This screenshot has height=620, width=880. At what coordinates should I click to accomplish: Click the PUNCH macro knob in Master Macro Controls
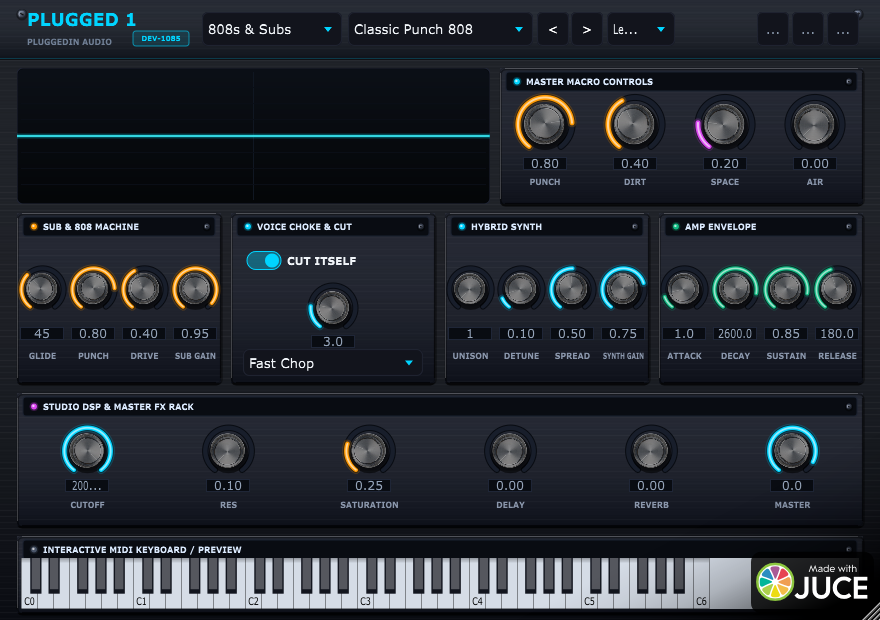tap(544, 123)
